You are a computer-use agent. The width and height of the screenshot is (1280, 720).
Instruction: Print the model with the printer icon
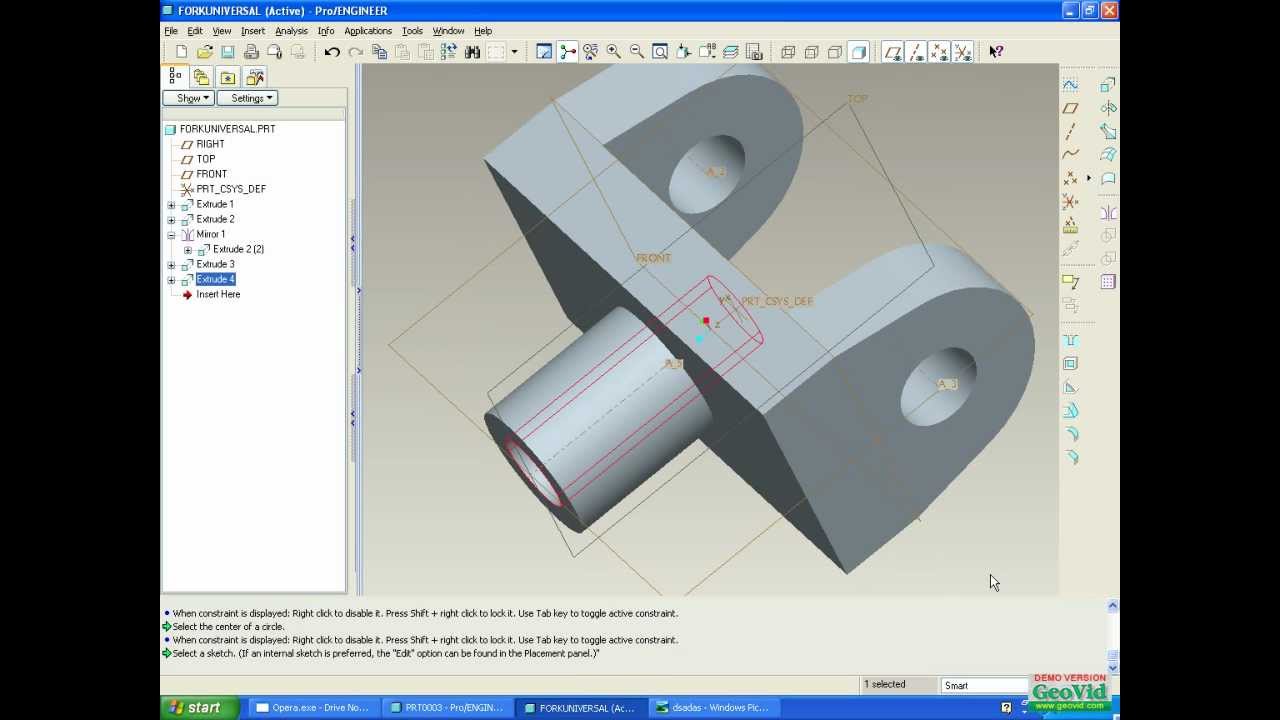pyautogui.click(x=251, y=52)
